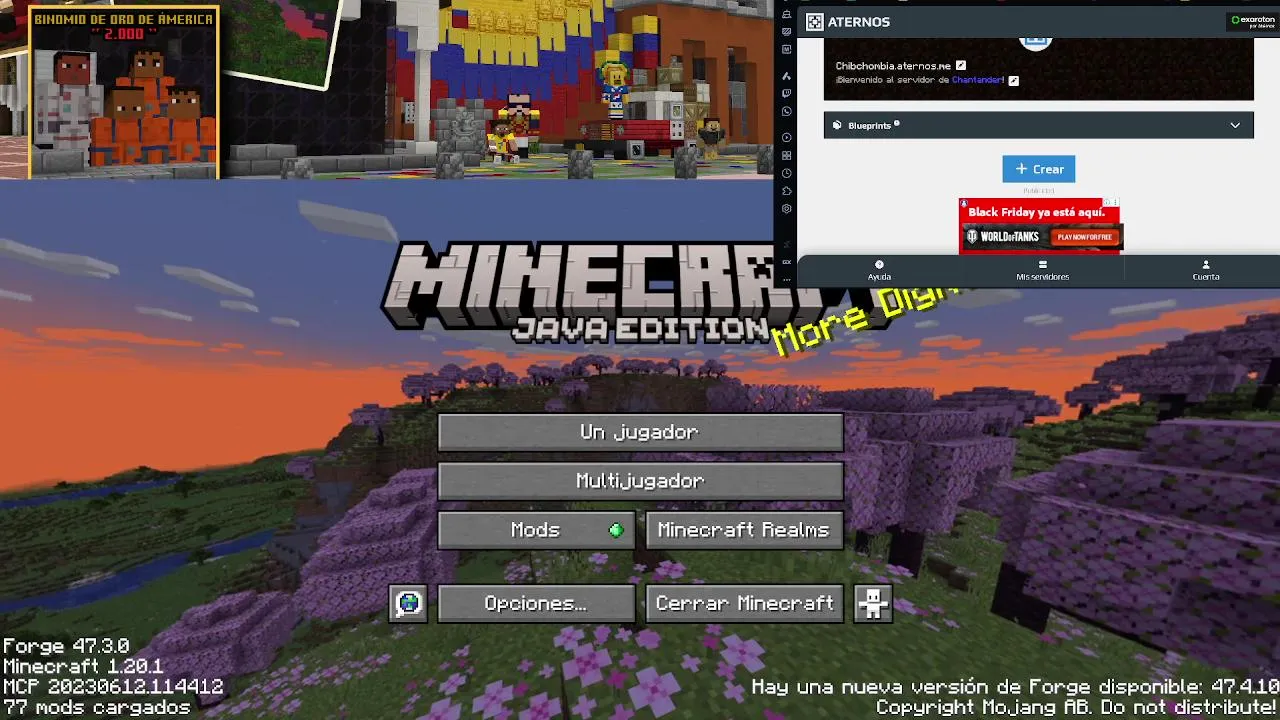Click the MCP 20230612.114412 text

(113, 687)
